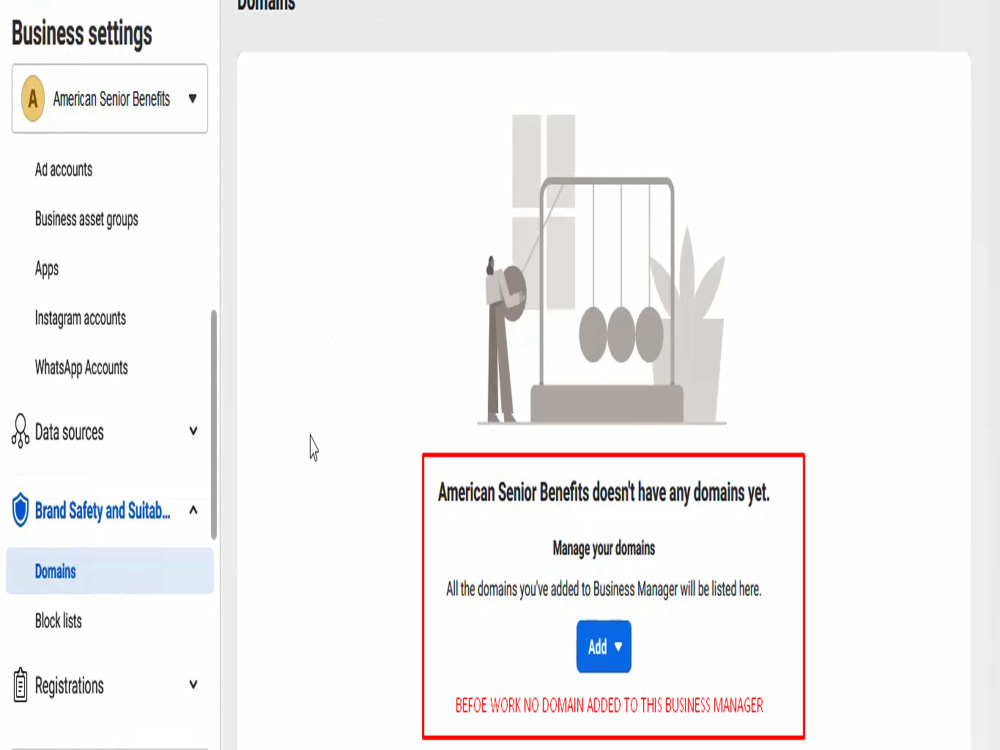Open Instagram accounts
The width and height of the screenshot is (1000, 750).
click(80, 318)
